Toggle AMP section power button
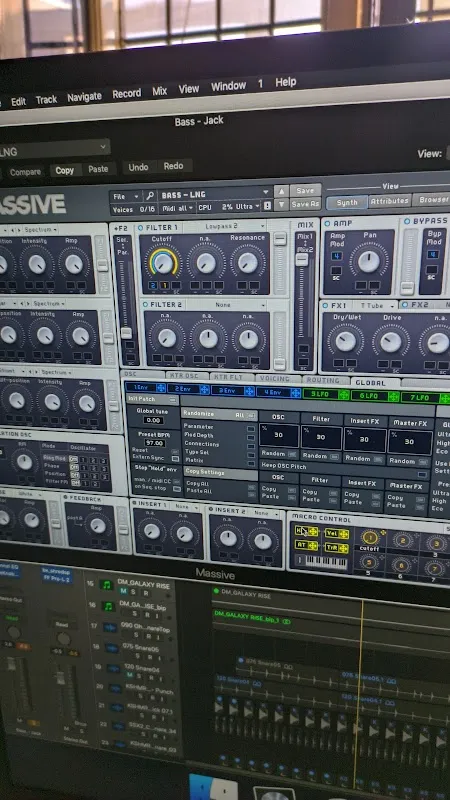This screenshot has width=450, height=800. [328, 223]
